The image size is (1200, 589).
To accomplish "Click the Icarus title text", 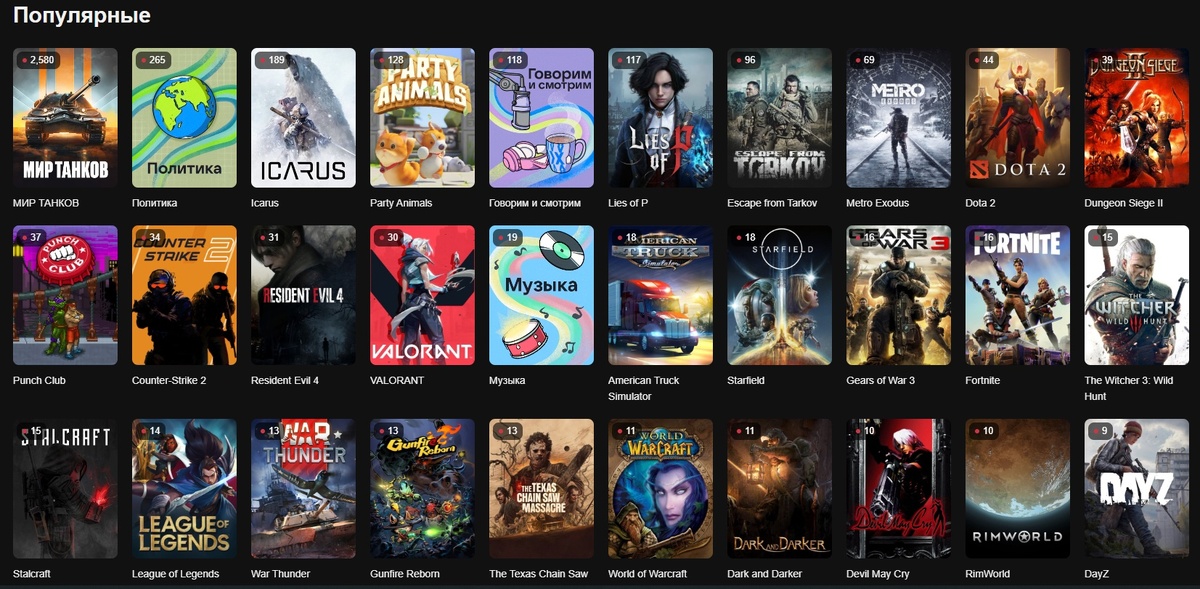I will click(x=265, y=203).
